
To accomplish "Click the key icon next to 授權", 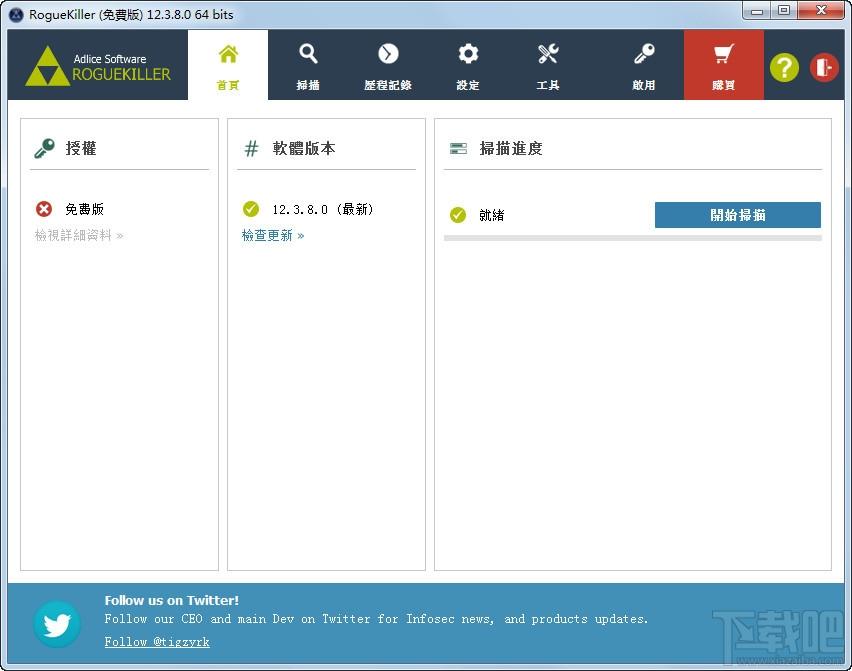I will [x=45, y=148].
